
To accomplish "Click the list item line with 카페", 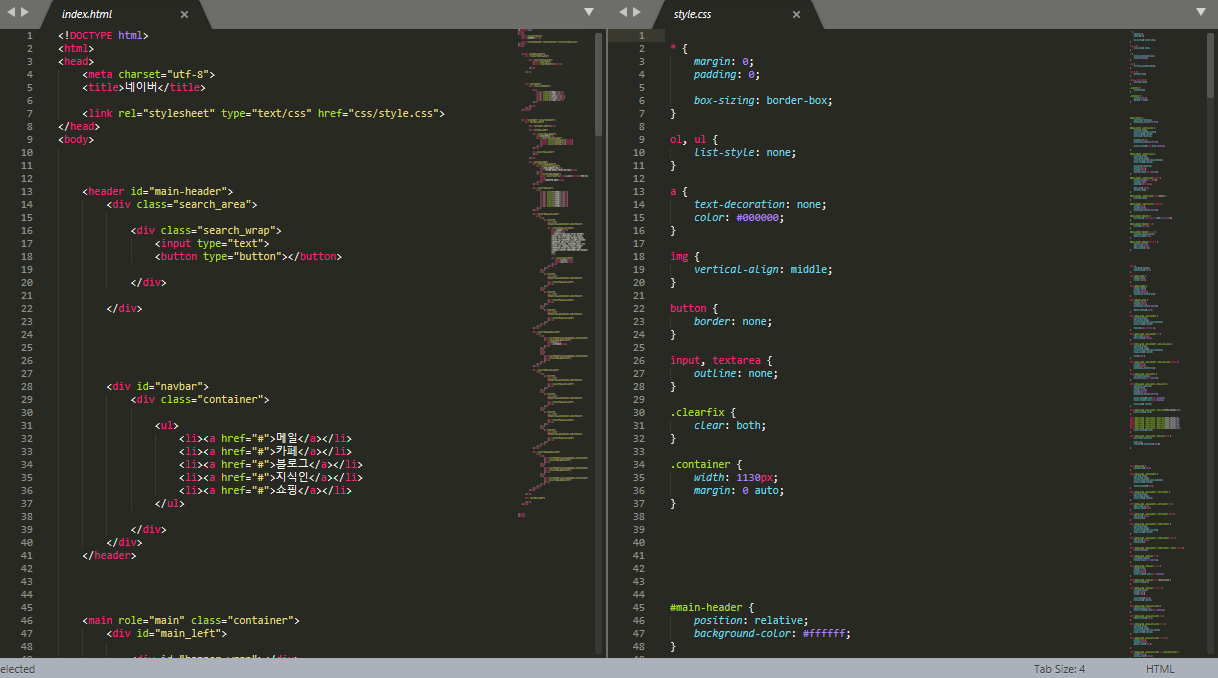I will tap(265, 451).
